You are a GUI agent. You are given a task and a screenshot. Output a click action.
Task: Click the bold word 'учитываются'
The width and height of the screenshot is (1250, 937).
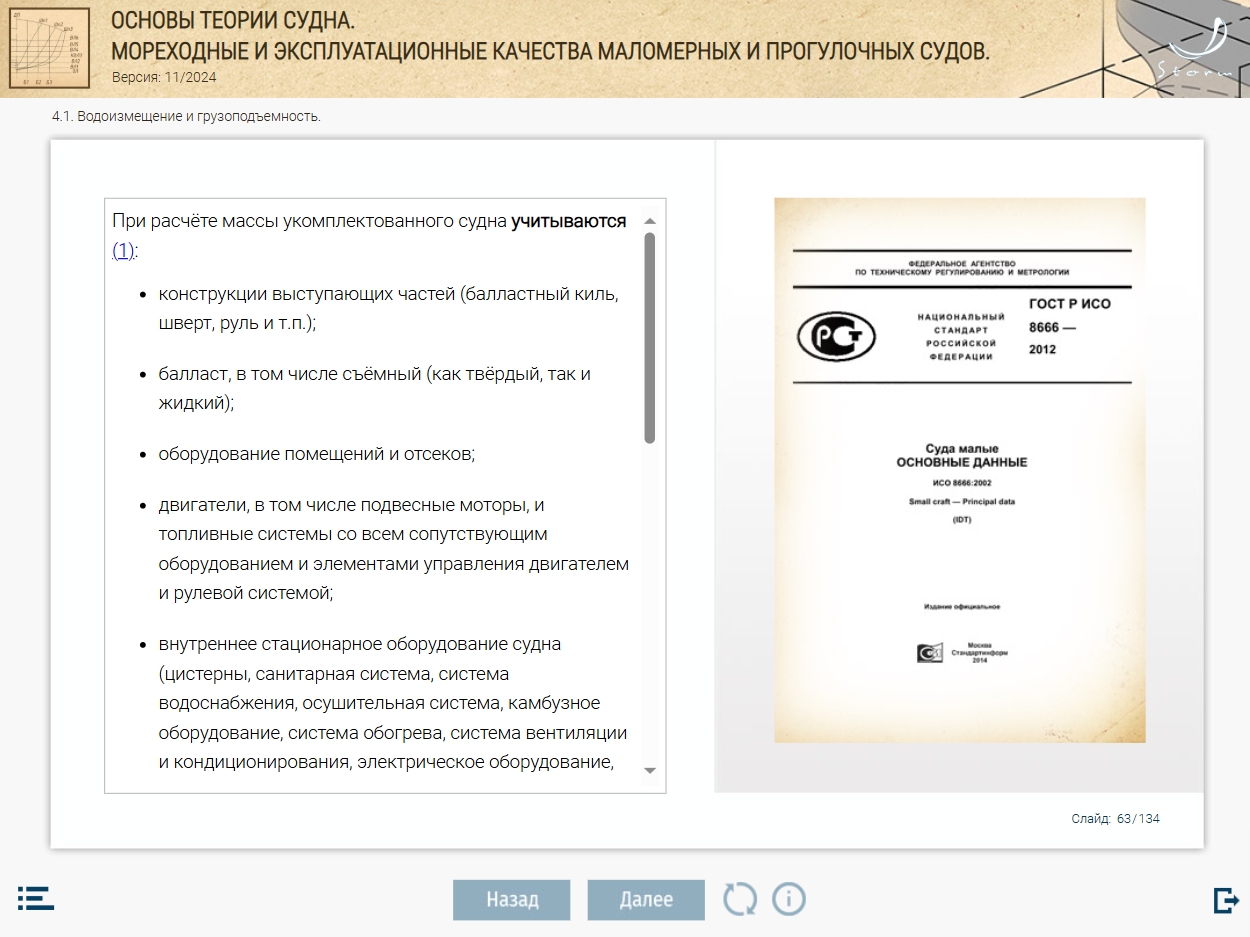569,221
